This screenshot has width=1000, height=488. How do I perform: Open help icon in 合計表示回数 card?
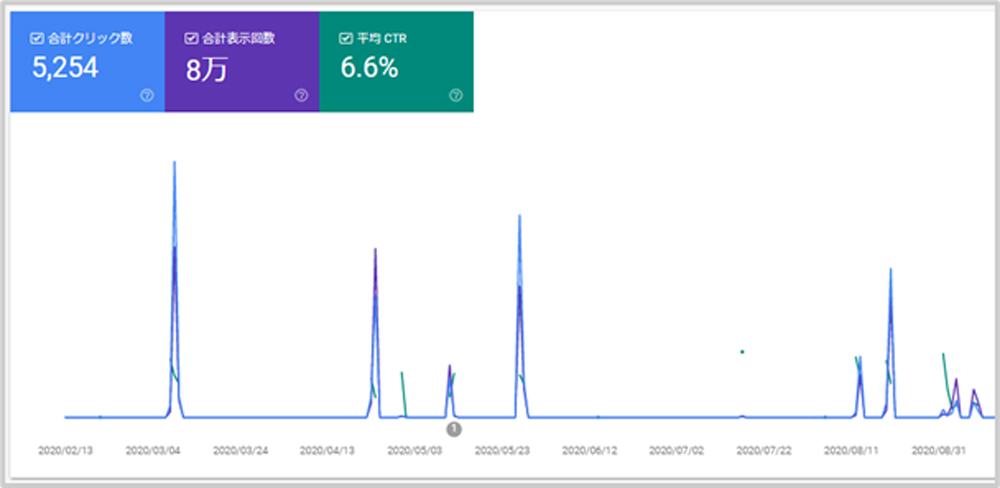(x=301, y=96)
